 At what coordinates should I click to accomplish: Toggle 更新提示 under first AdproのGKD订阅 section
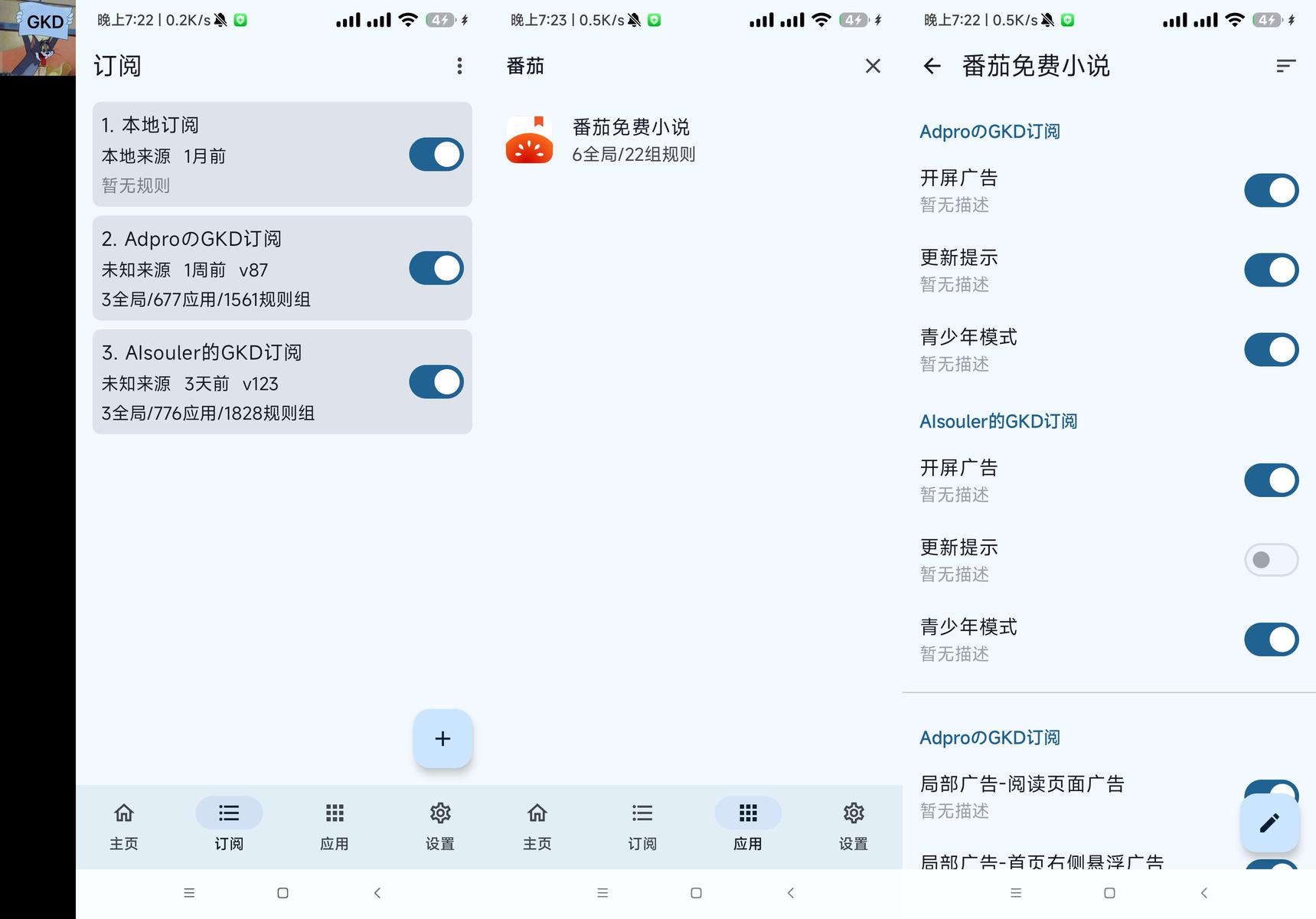pos(1271,270)
